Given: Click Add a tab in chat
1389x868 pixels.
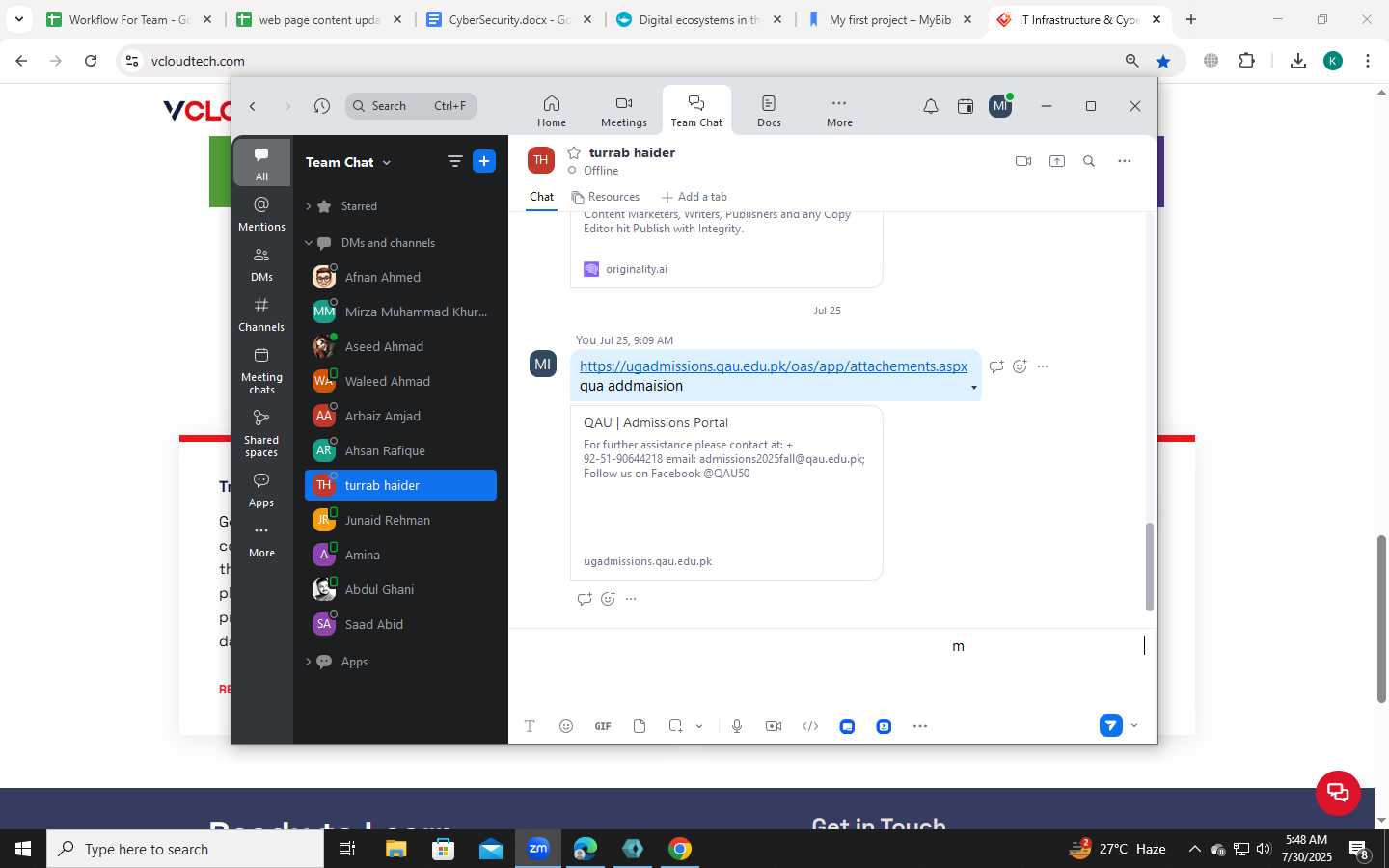Looking at the screenshot, I should [x=694, y=197].
